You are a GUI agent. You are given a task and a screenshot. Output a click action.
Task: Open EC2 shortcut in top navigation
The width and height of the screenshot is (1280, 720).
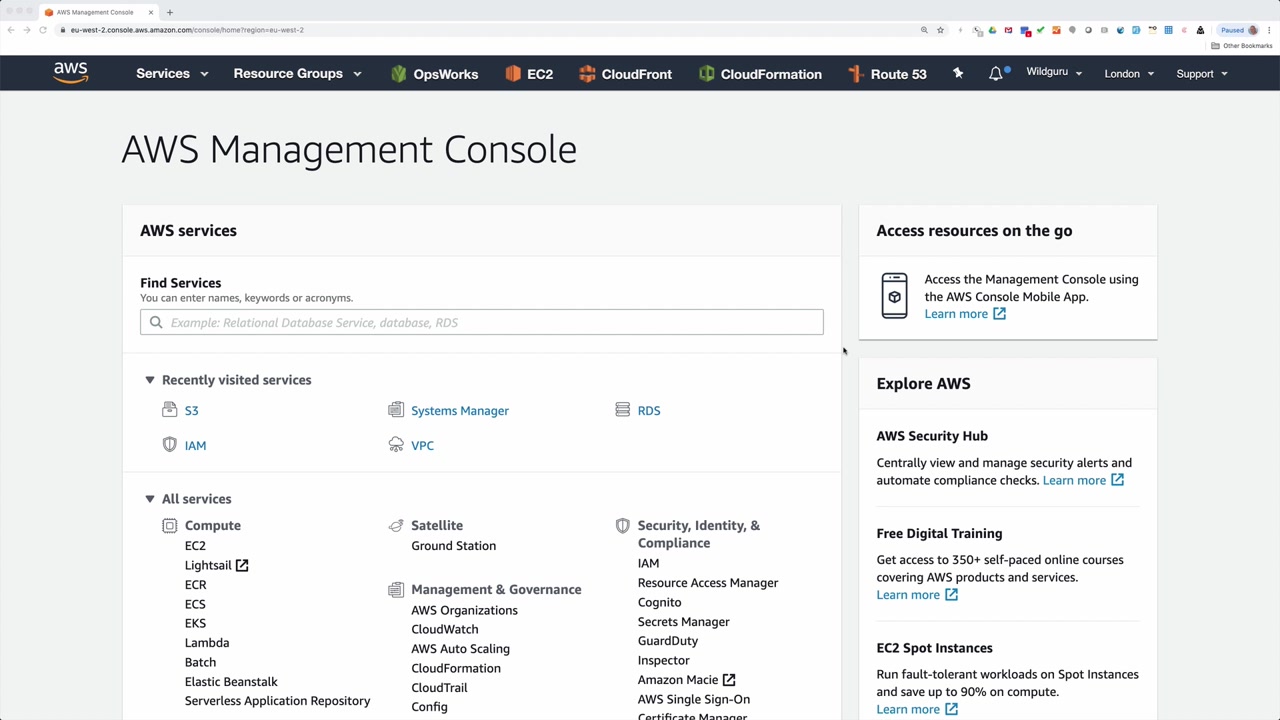pyautogui.click(x=529, y=74)
